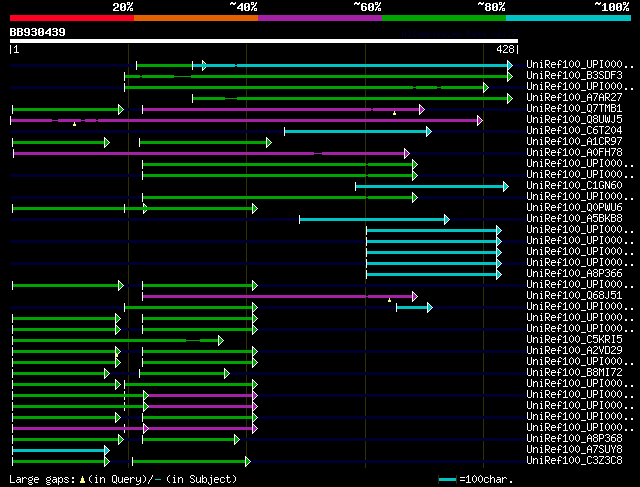
Task: Select the UniRef100_C3Z3C8 label
Action: [x=574, y=460]
